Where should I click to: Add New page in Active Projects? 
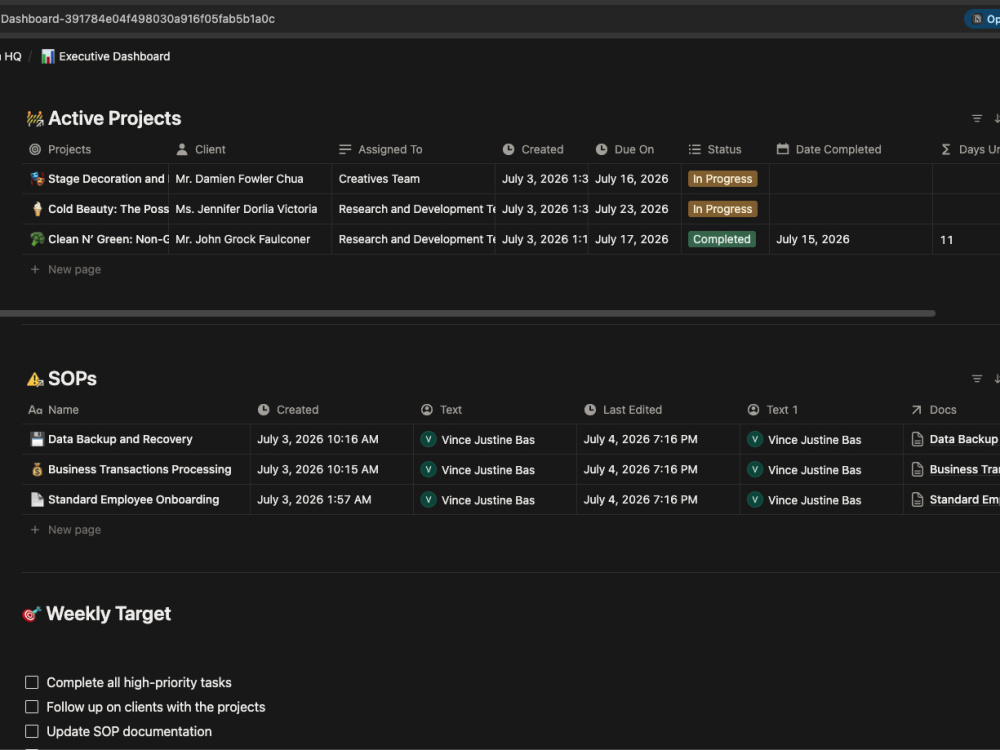tap(66, 270)
